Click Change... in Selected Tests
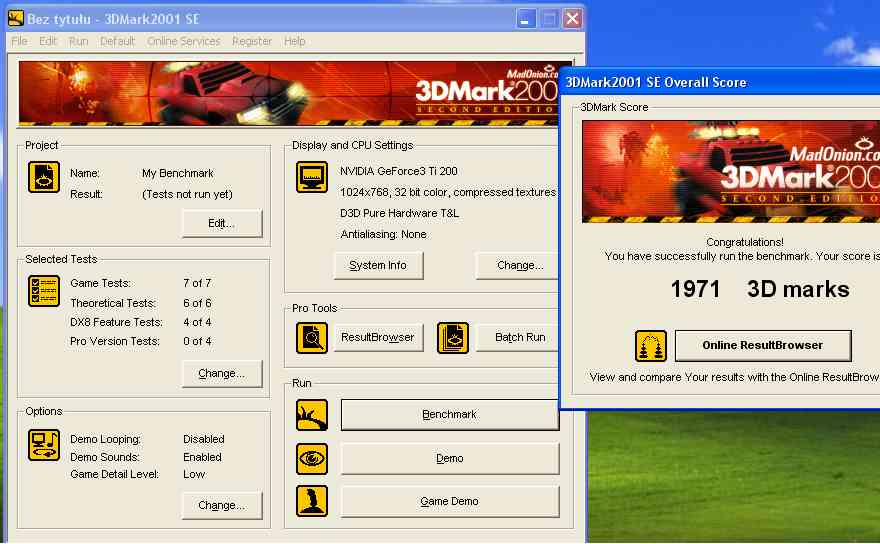Image resolution: width=880 pixels, height=544 pixels. pyautogui.click(x=222, y=373)
